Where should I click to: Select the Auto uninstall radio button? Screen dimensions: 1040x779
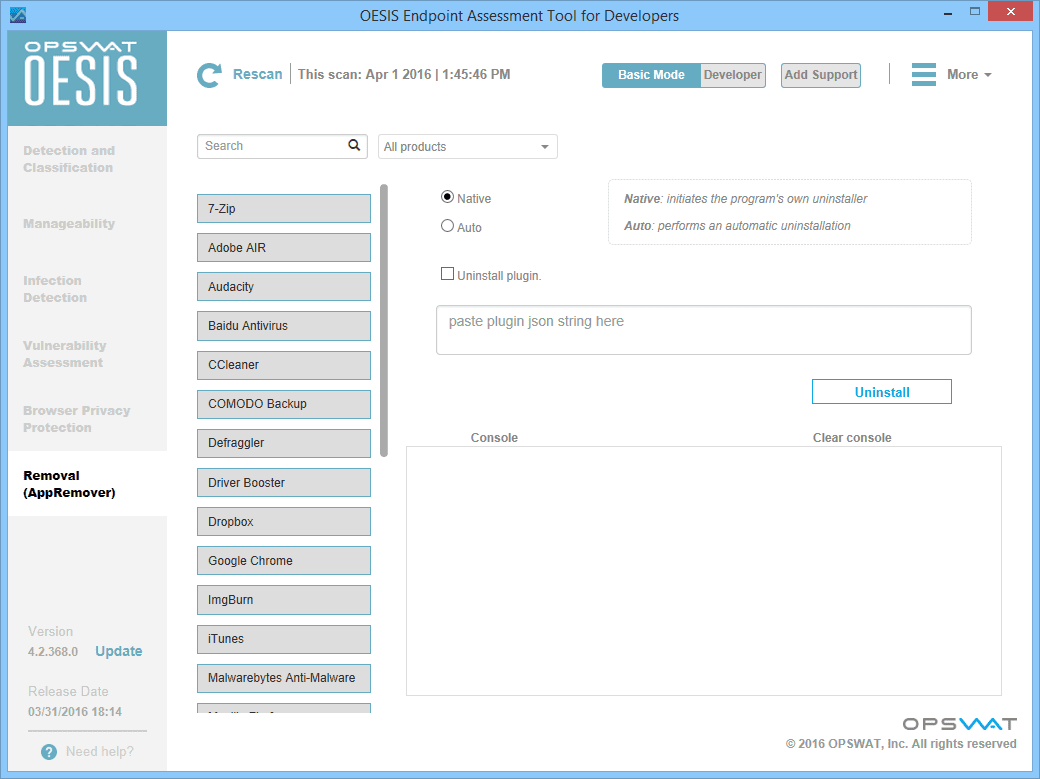coord(447,226)
